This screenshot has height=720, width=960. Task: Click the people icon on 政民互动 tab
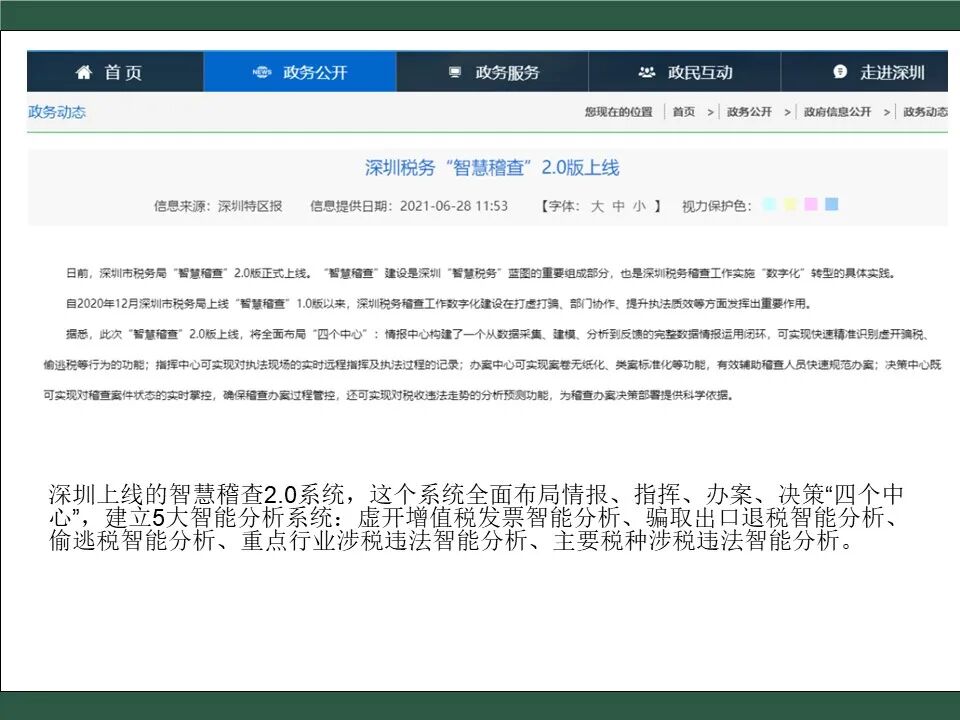[645, 71]
